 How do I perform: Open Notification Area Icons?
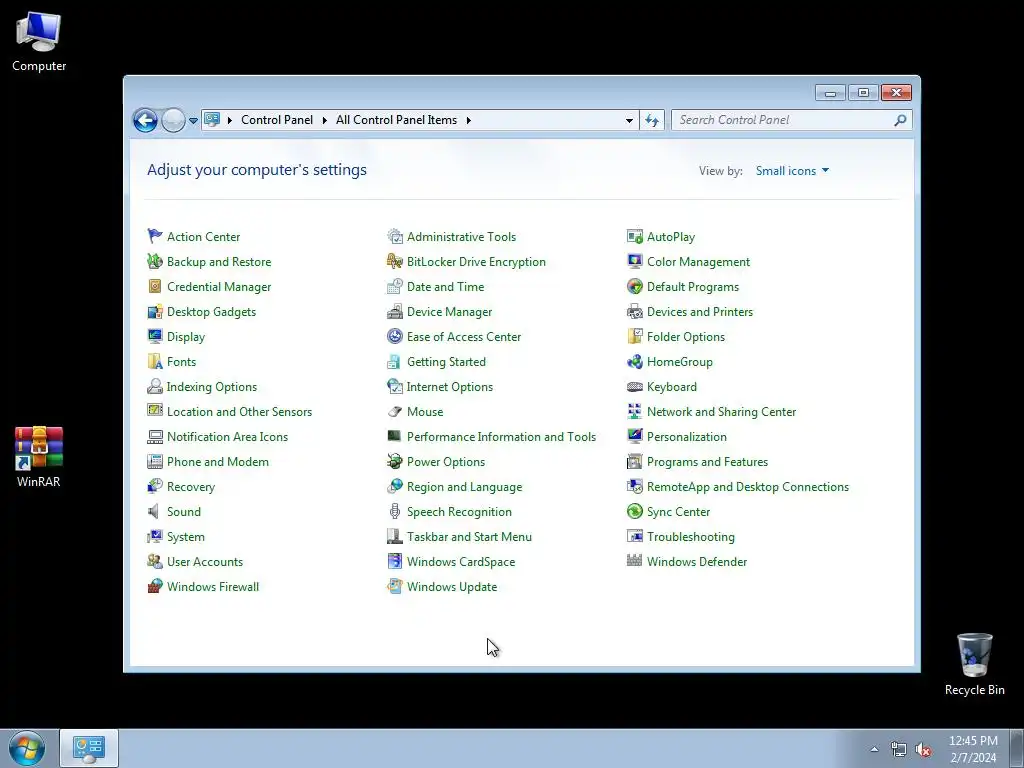pos(227,436)
